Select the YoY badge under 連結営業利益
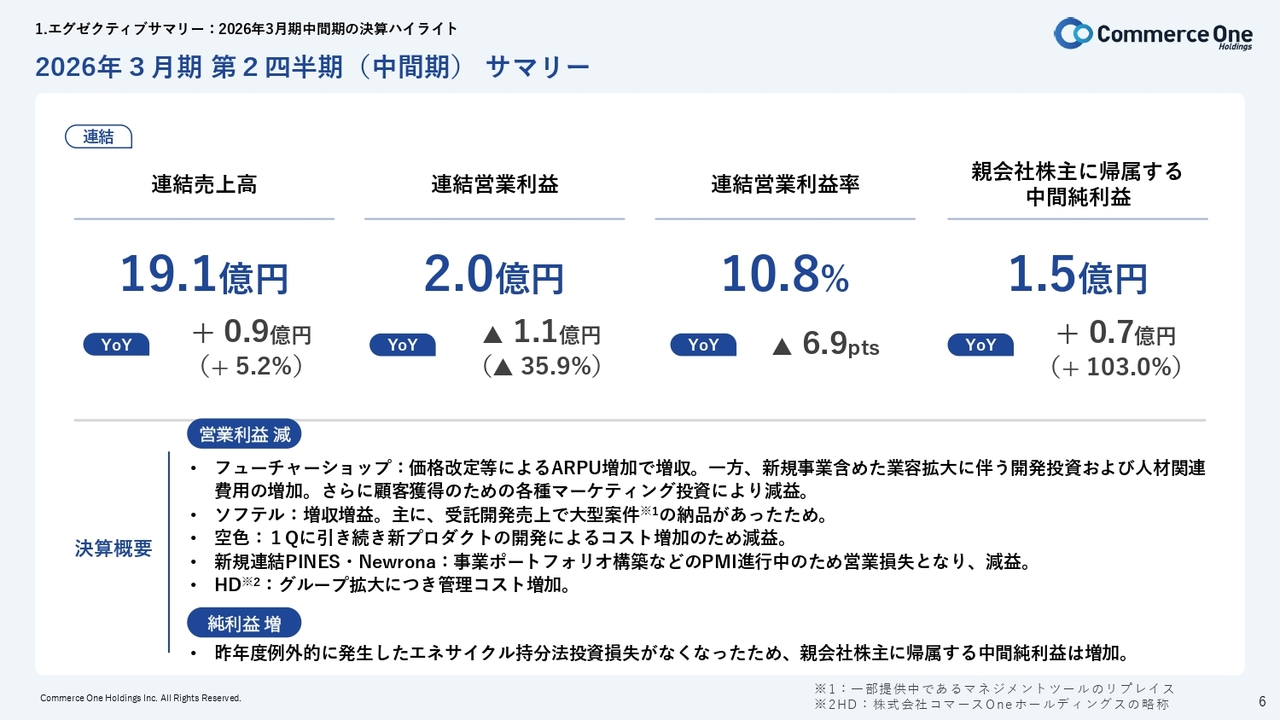The width and height of the screenshot is (1280, 720). click(x=402, y=345)
